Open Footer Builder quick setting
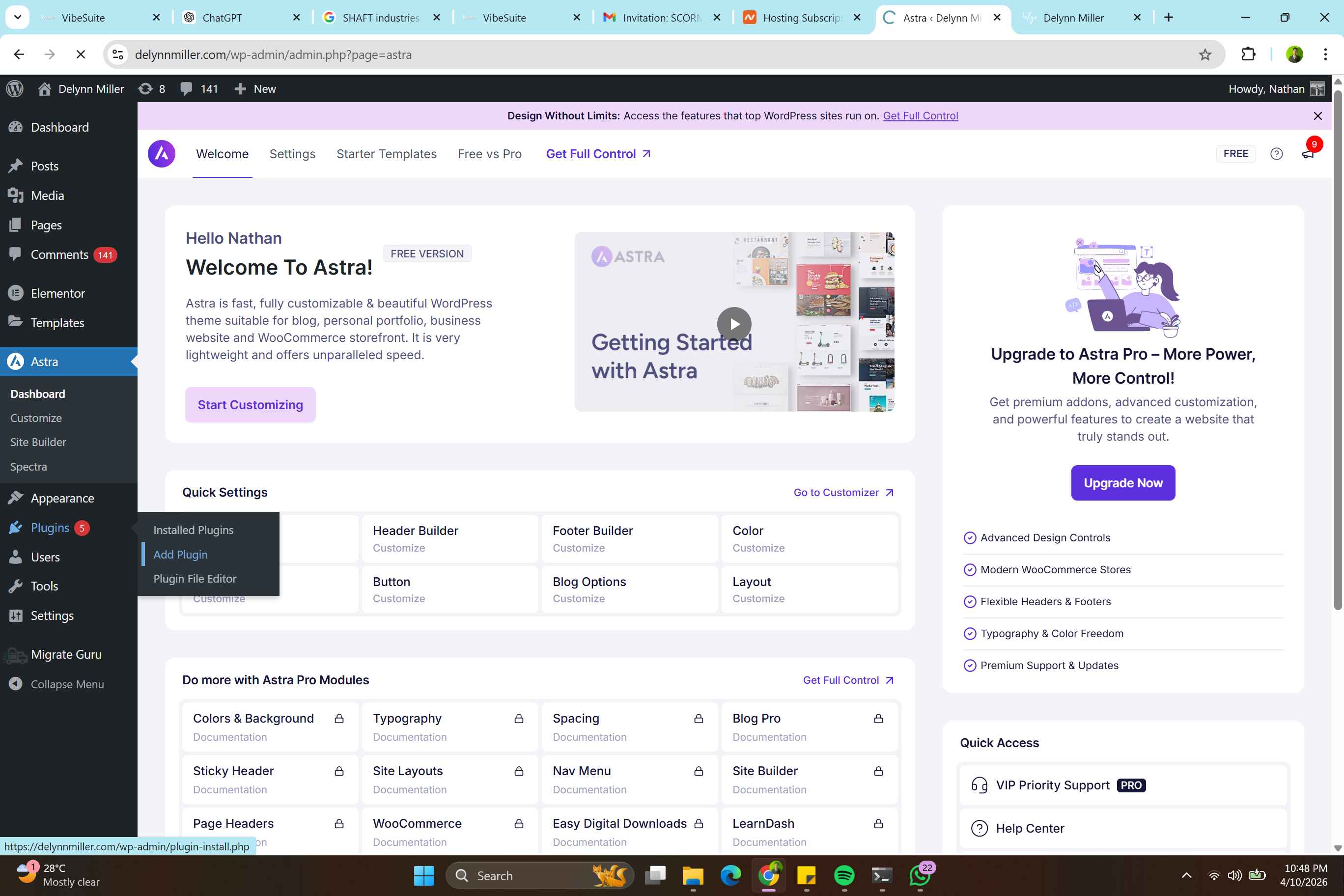Image resolution: width=1344 pixels, height=896 pixels. pos(630,539)
